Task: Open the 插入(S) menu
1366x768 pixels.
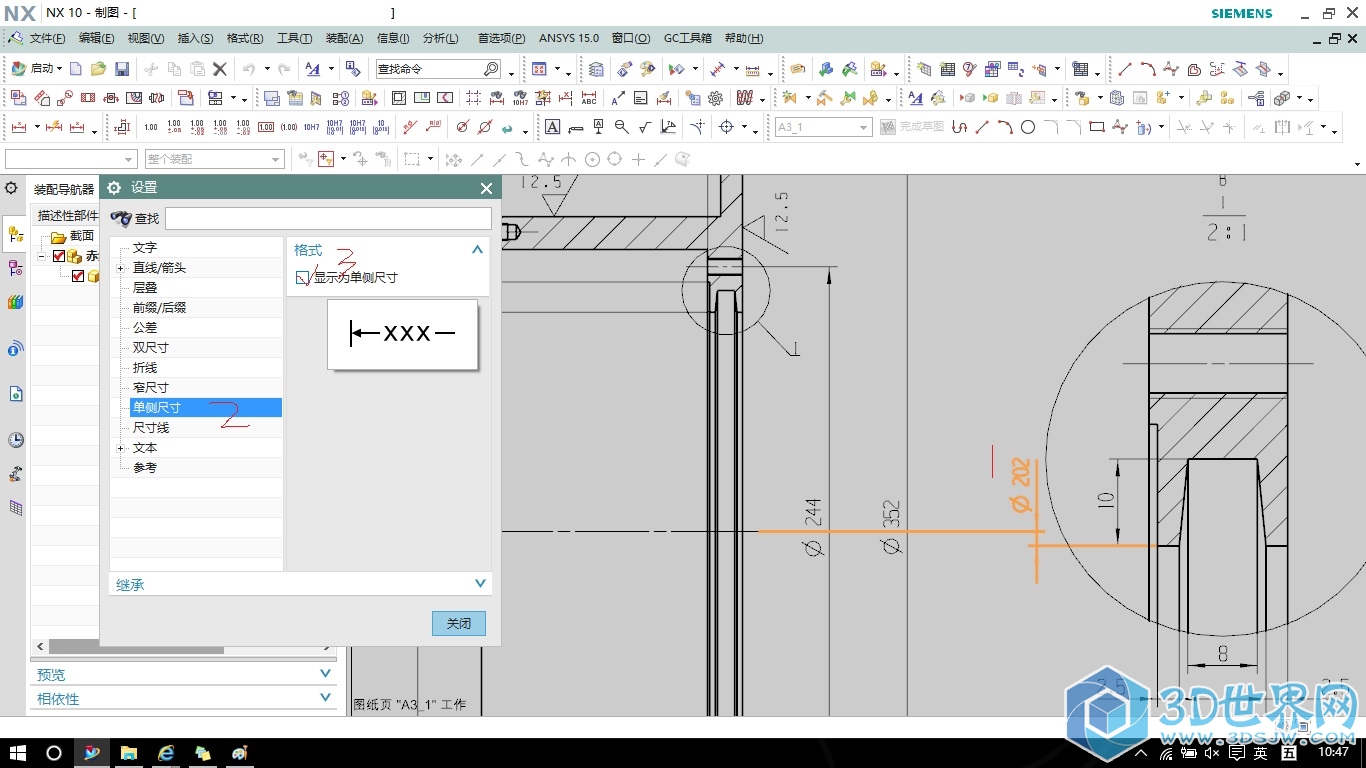Action: 195,38
